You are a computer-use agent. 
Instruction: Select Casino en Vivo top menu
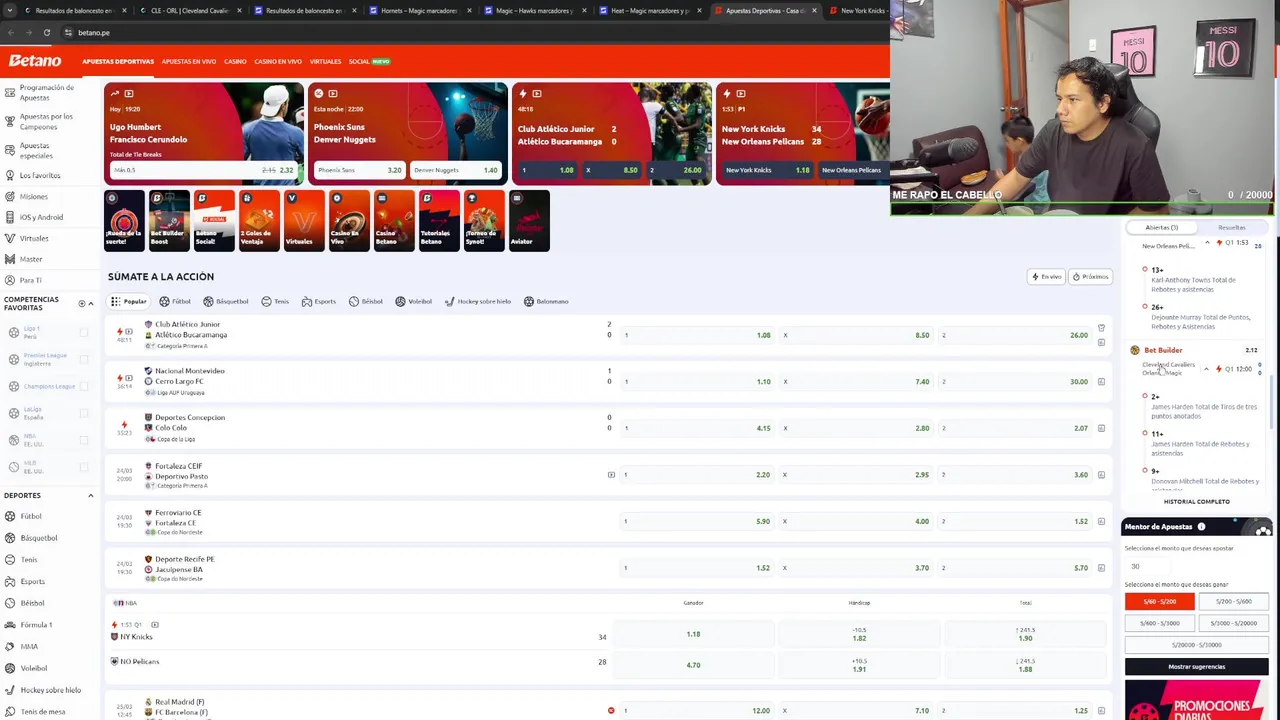point(278,62)
